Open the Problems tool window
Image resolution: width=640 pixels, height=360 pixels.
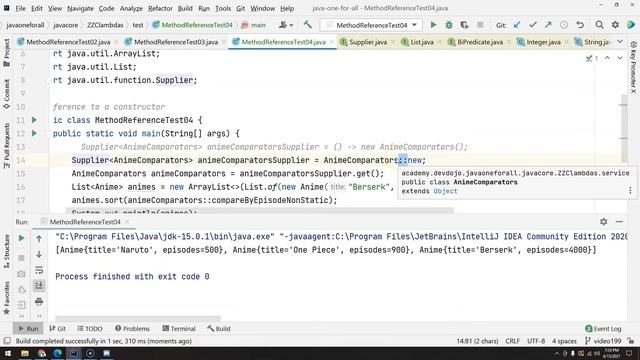(132, 329)
